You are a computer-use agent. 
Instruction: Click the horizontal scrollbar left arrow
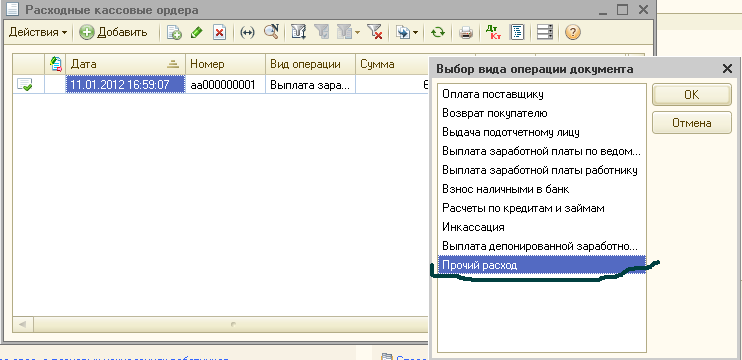[23, 325]
